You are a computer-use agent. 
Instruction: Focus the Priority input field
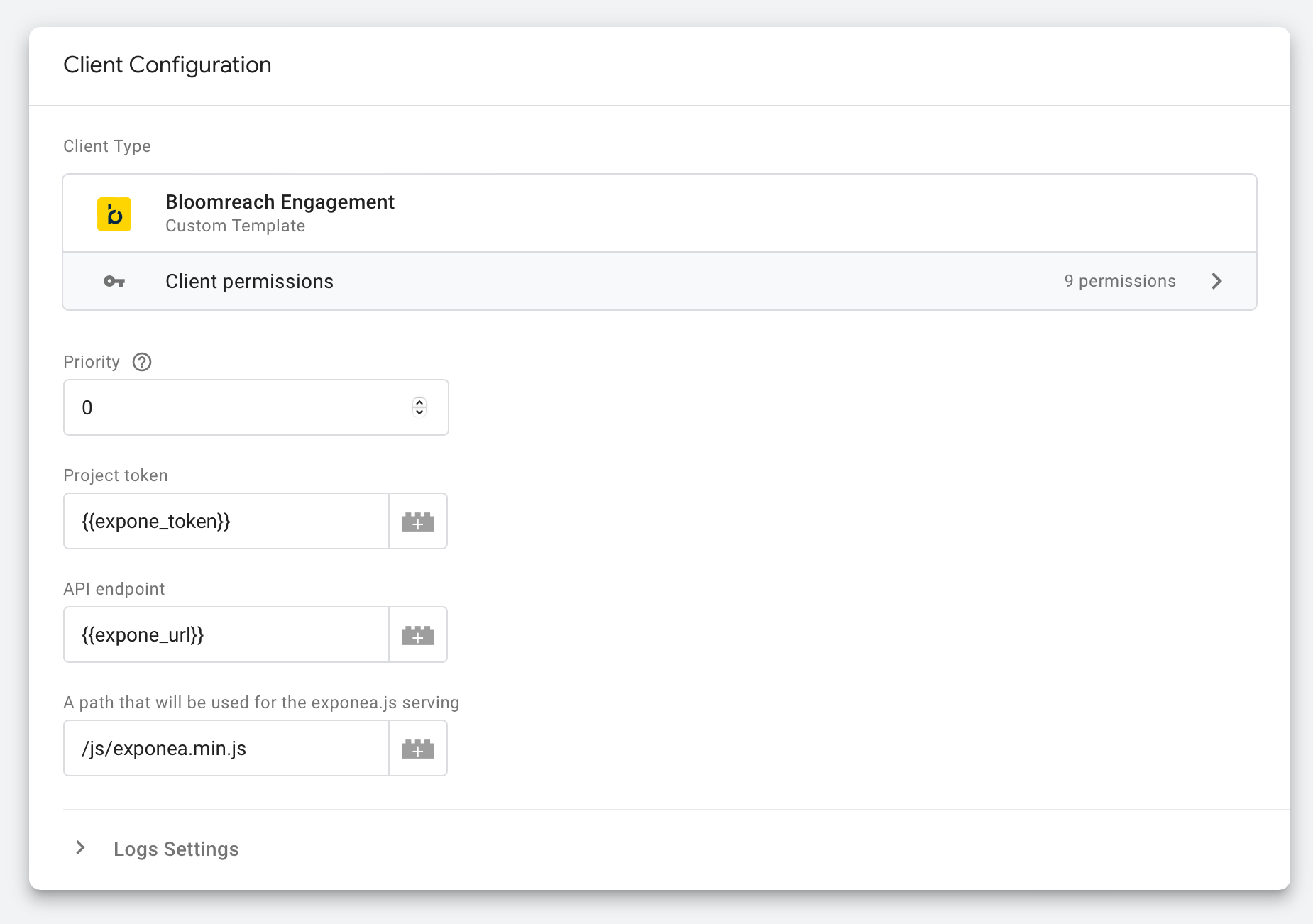pos(256,407)
